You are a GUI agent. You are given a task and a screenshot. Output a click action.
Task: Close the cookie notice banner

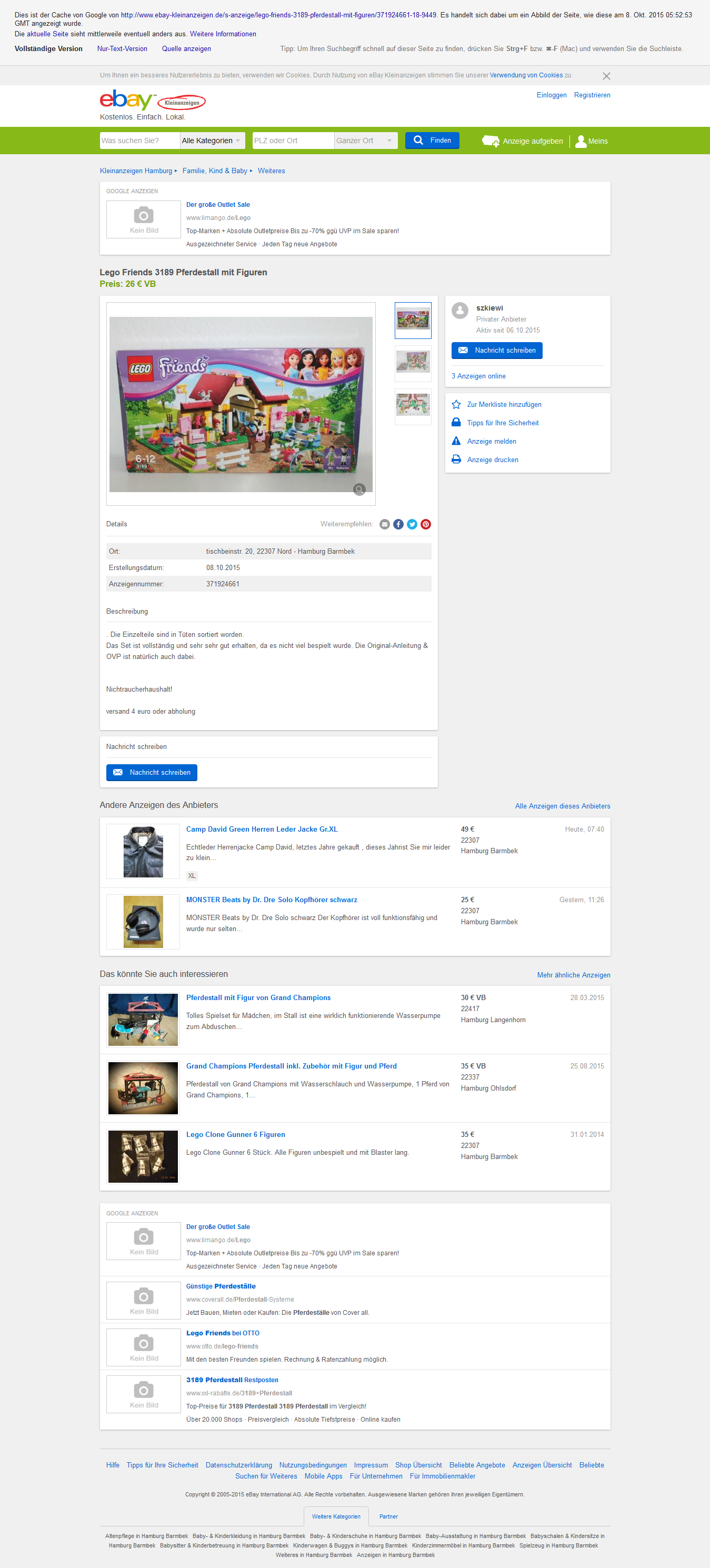tap(606, 76)
